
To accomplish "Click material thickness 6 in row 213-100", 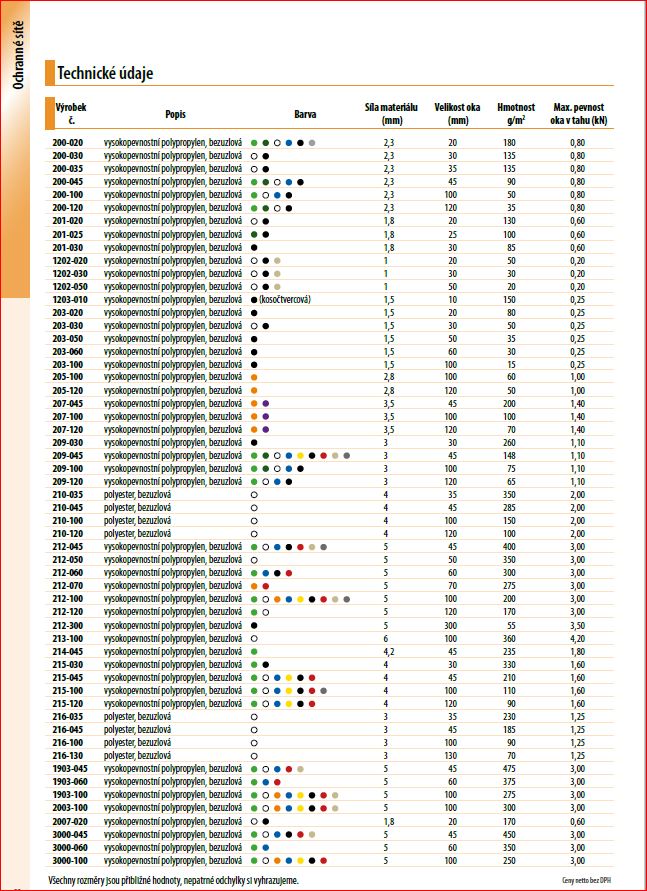I will pyautogui.click(x=386, y=638).
